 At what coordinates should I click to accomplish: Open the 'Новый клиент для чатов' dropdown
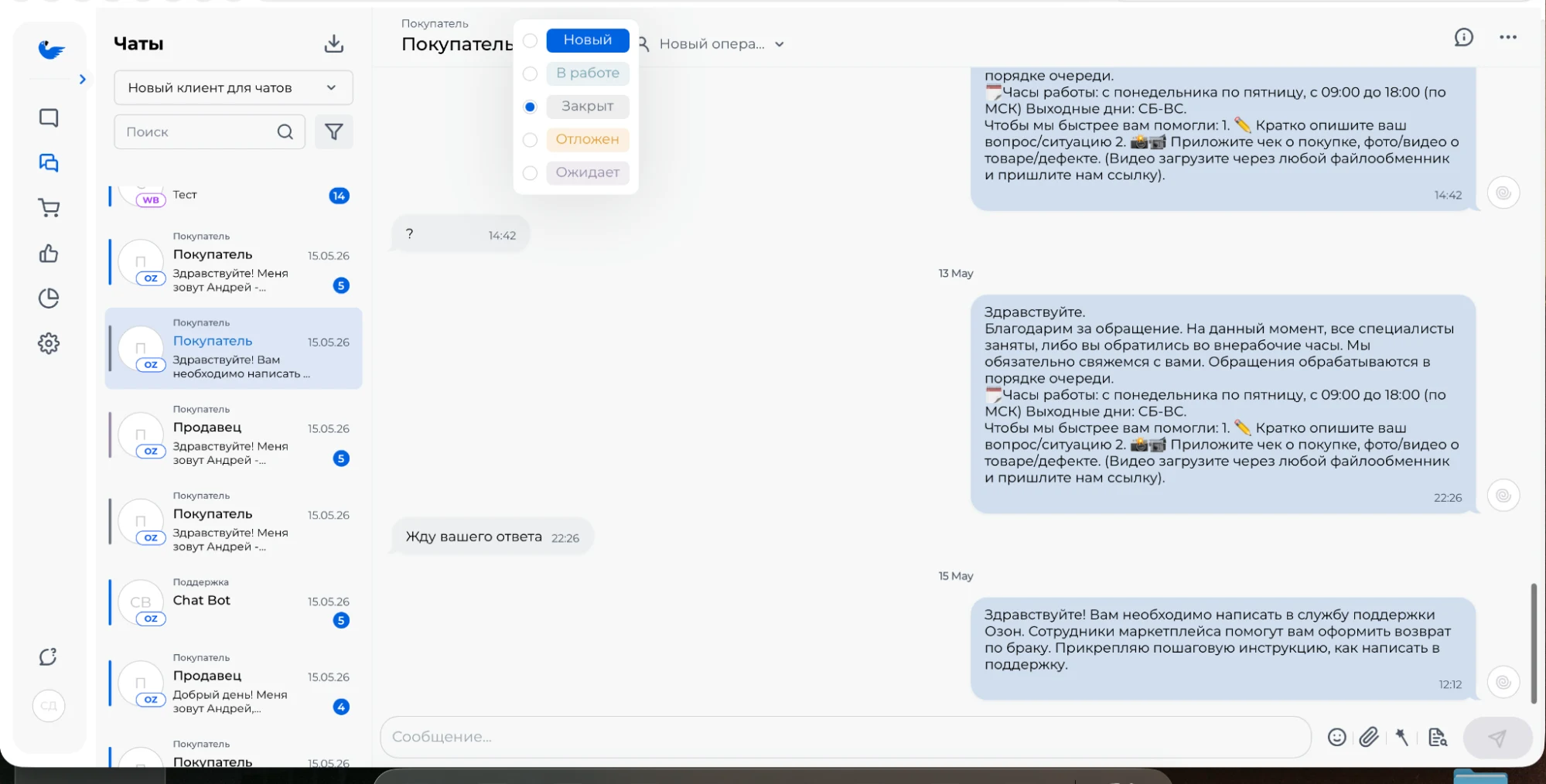(x=234, y=87)
